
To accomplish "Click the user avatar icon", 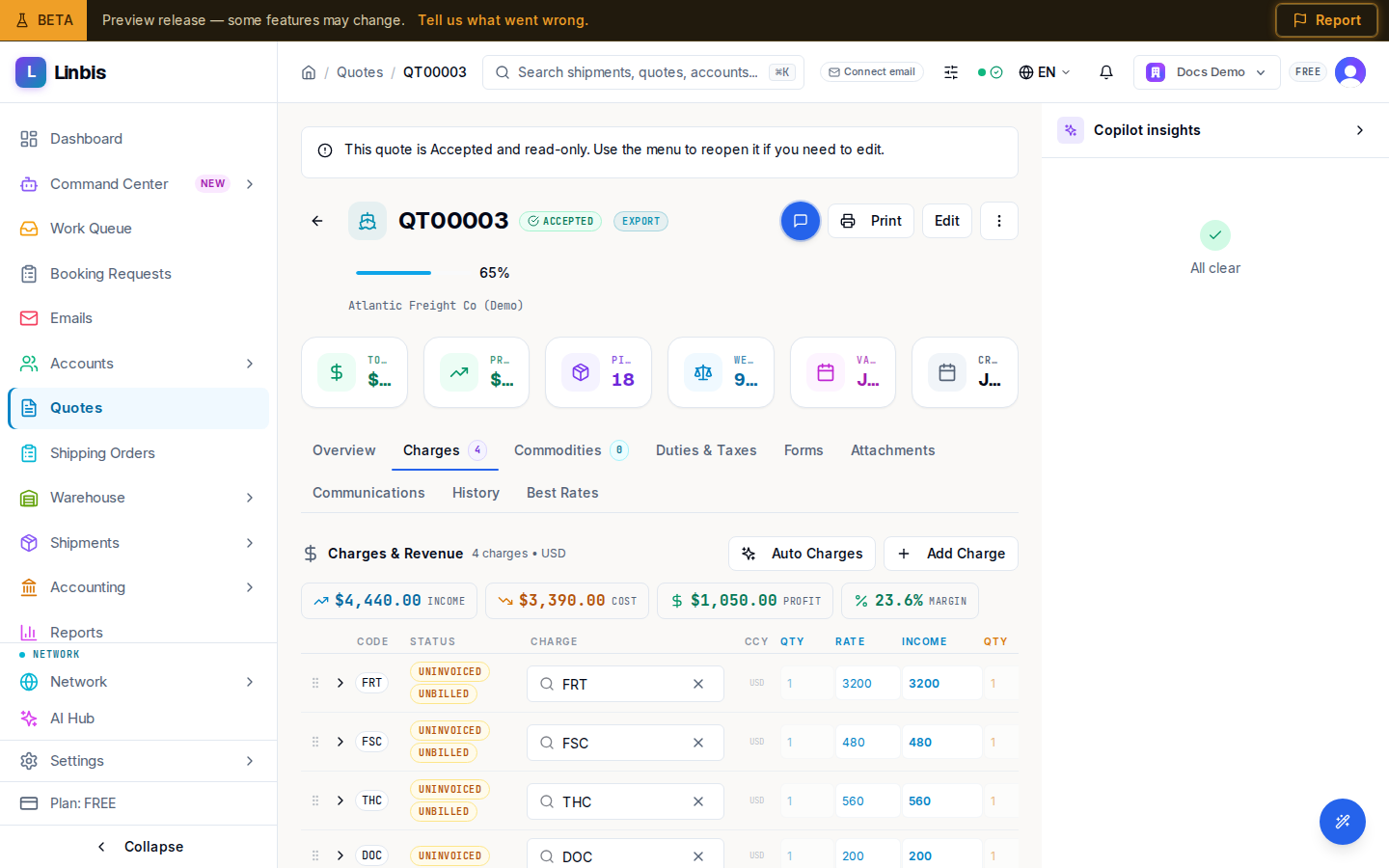I will [1350, 72].
